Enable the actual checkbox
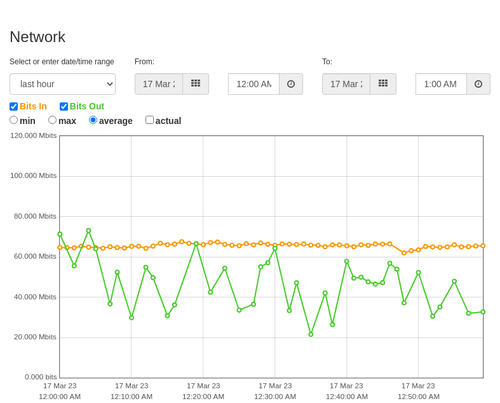This screenshot has height=403, width=500. pos(150,120)
